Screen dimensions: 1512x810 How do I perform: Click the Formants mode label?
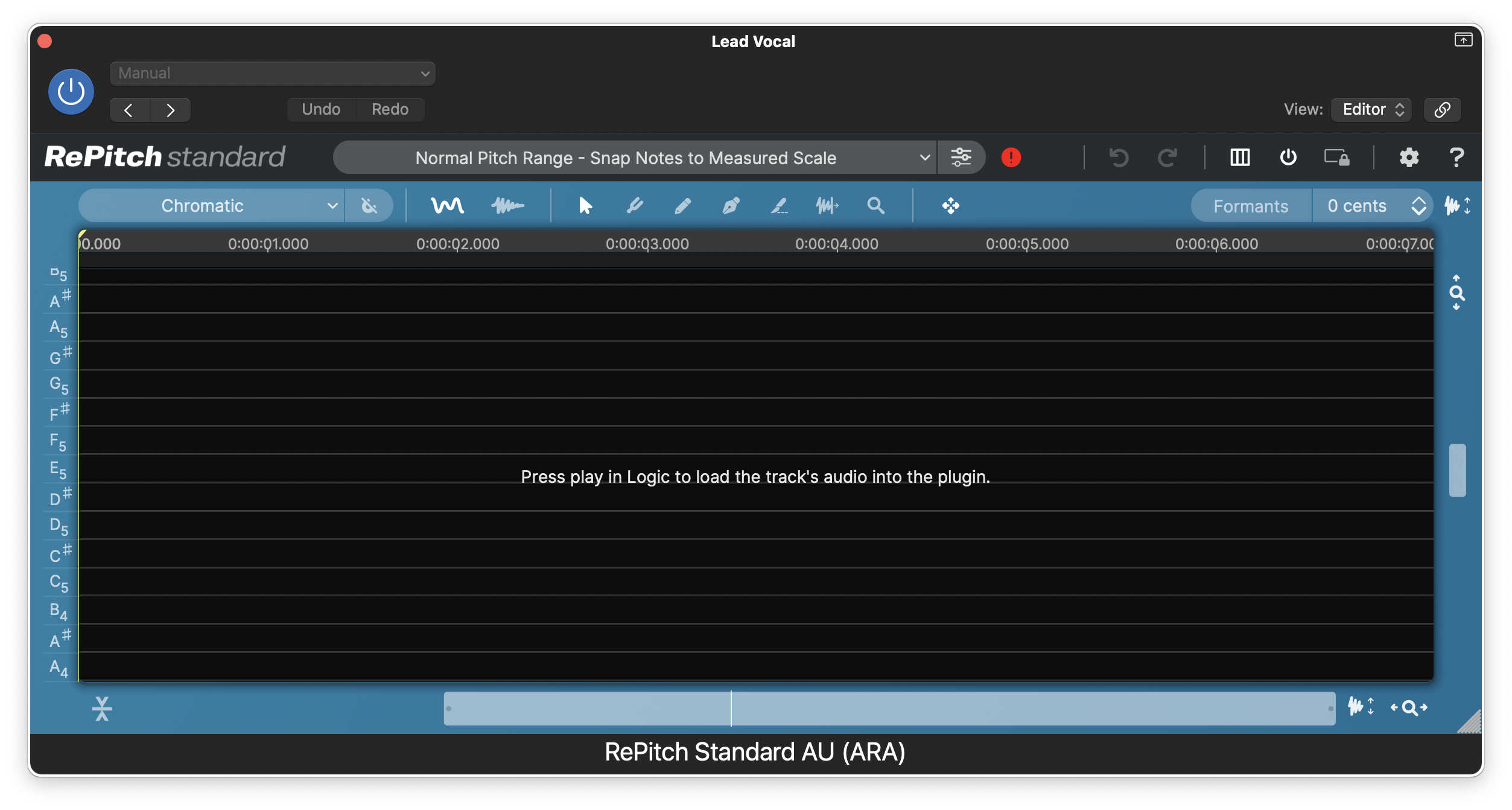click(1251, 206)
